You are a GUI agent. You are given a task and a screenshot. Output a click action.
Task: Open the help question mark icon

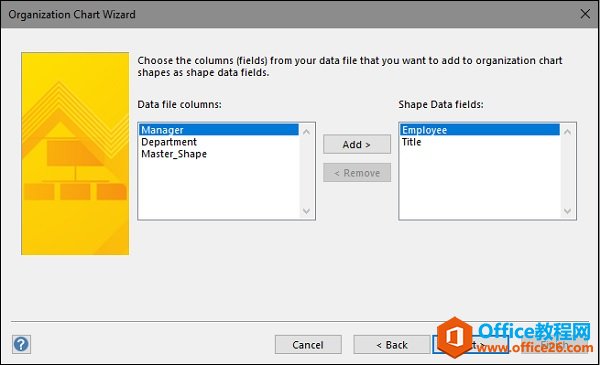(x=21, y=345)
